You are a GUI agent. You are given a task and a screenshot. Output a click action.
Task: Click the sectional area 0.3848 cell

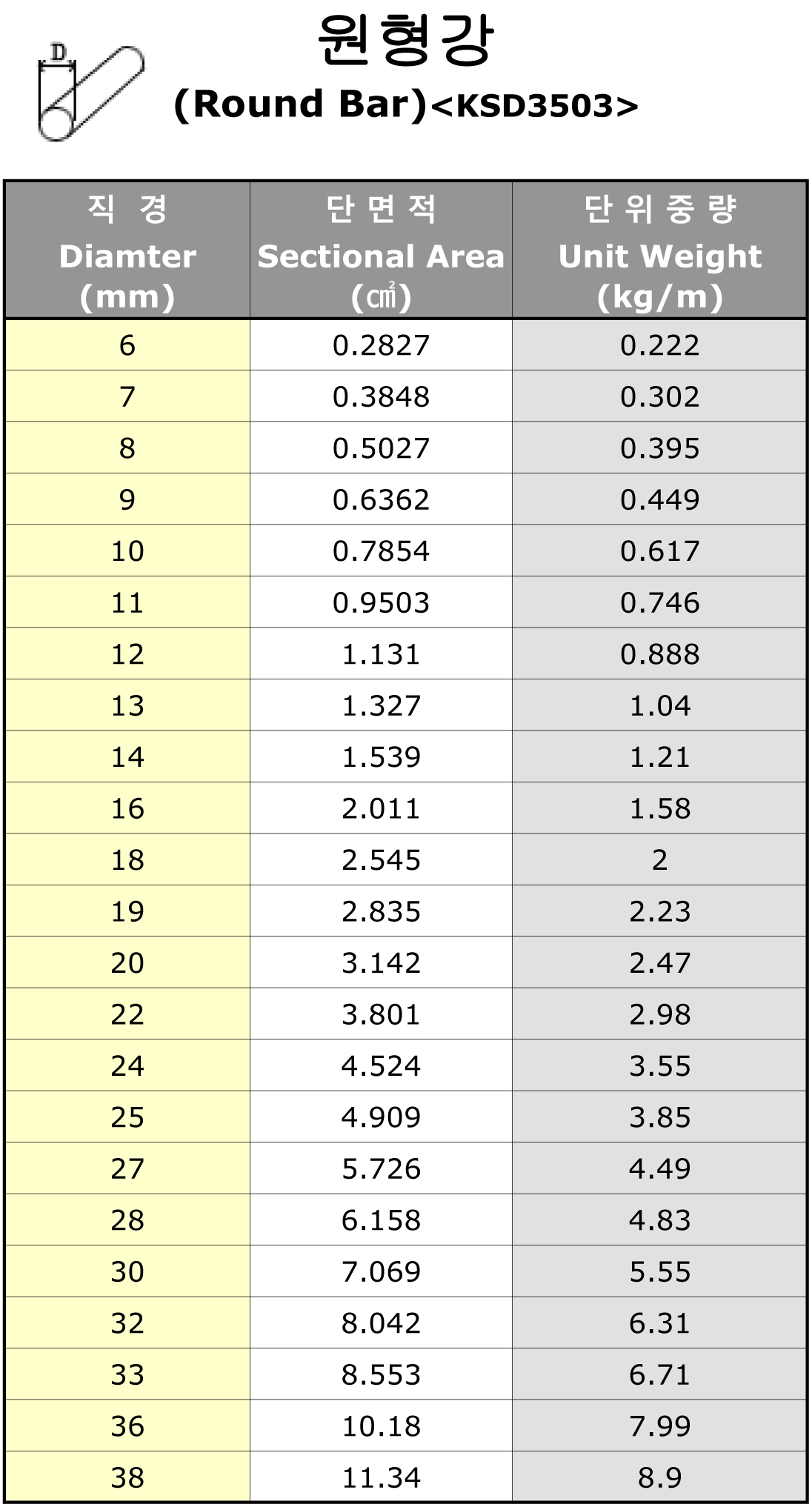pos(381,396)
